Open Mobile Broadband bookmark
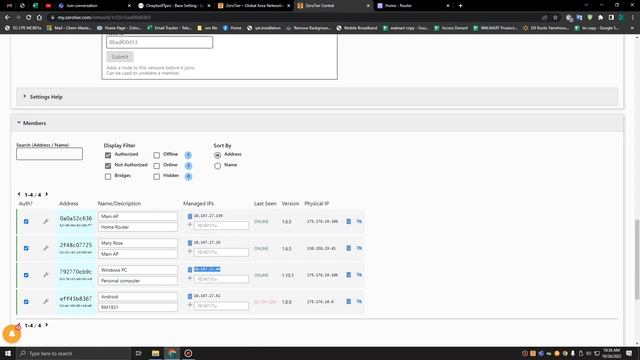 pos(357,28)
